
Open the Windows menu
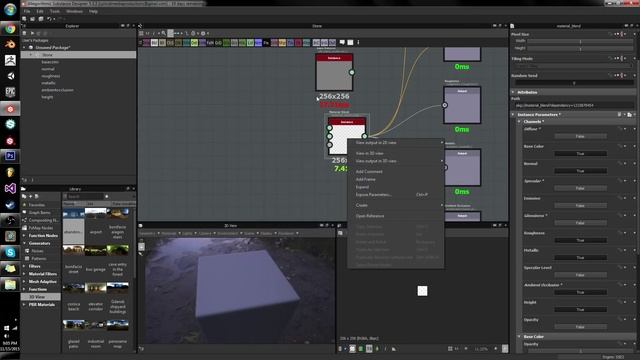pos(74,11)
